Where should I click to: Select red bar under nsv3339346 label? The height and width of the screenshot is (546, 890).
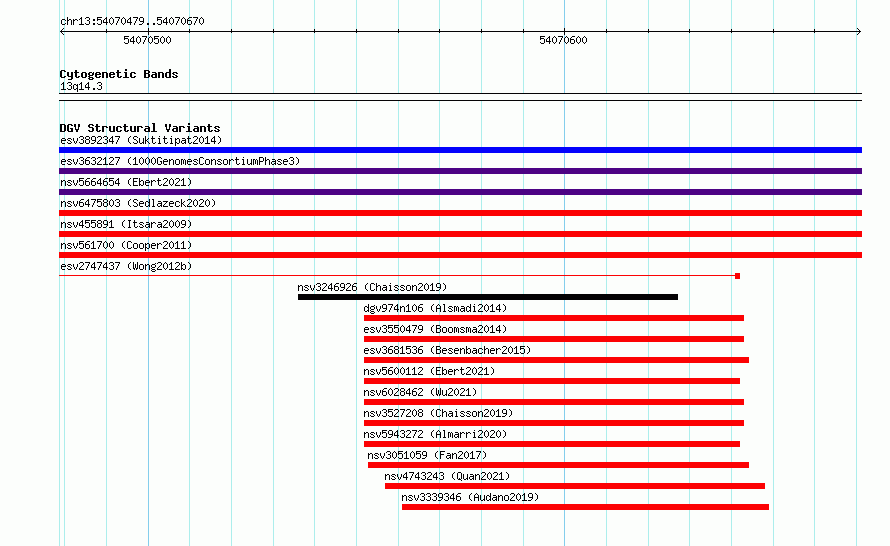point(585,507)
